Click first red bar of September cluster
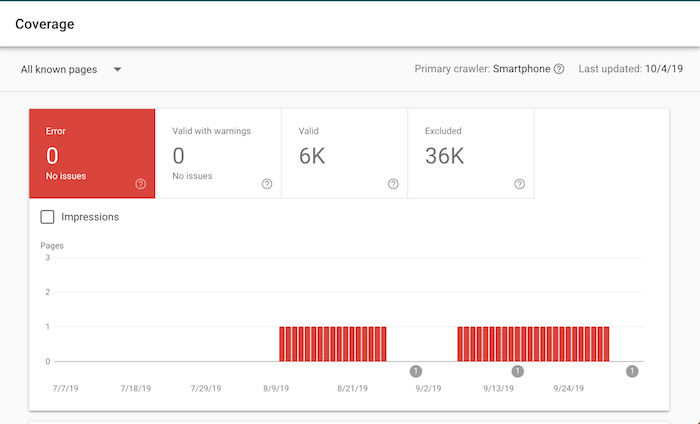The image size is (700, 424). point(461,344)
